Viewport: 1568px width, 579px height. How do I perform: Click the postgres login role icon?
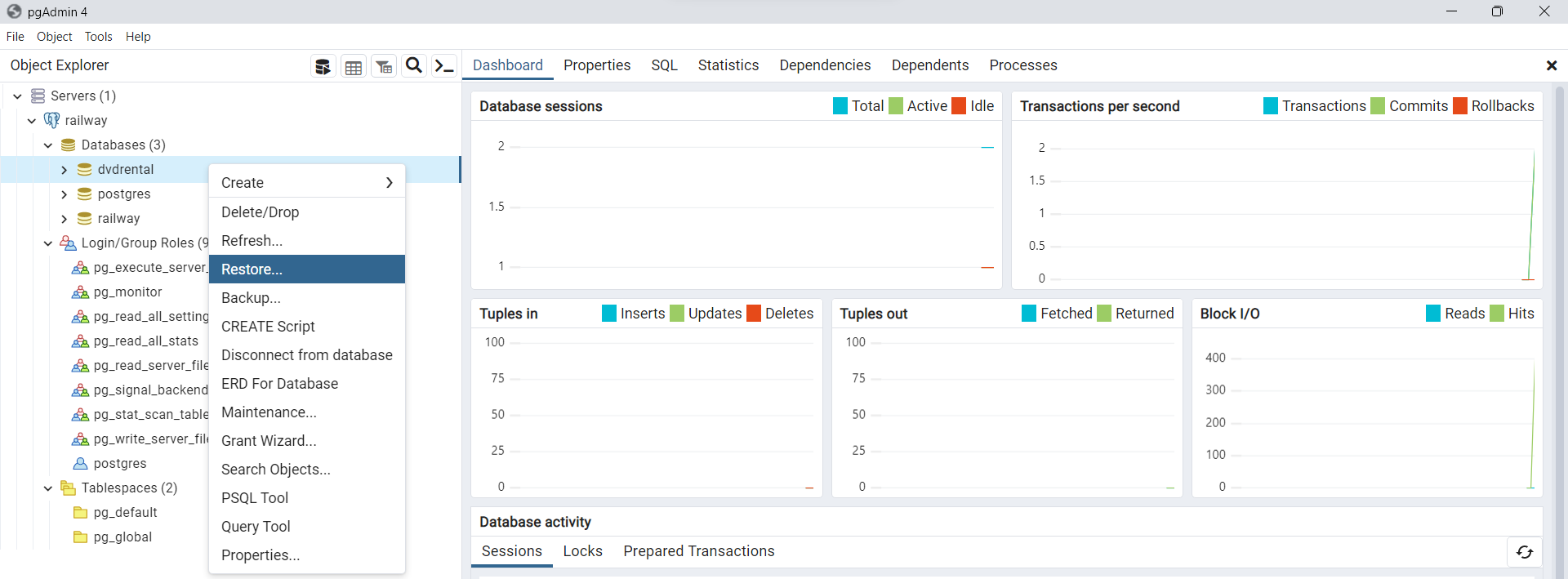click(80, 464)
